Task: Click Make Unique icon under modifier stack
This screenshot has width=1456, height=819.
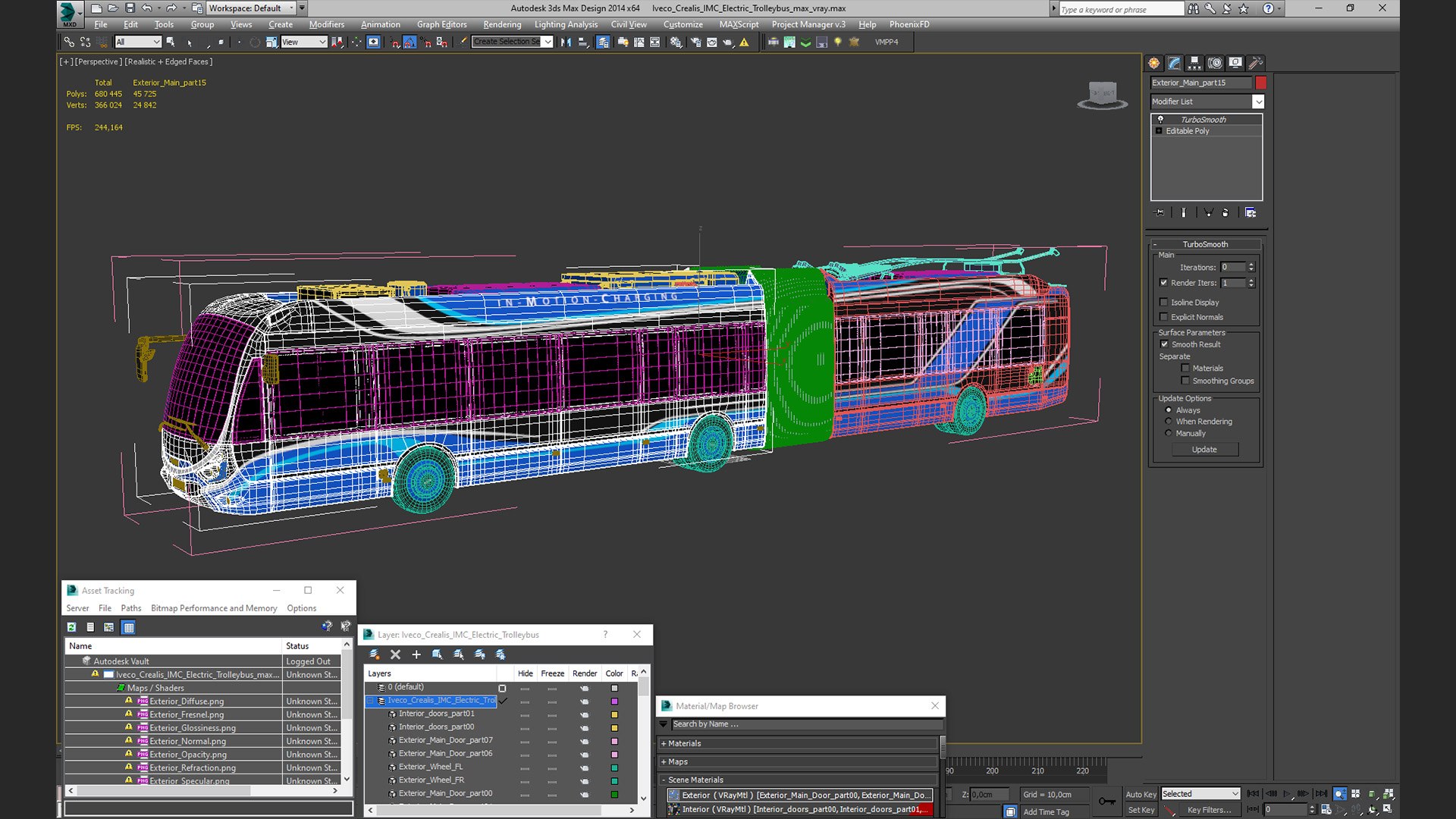Action: coord(1208,213)
